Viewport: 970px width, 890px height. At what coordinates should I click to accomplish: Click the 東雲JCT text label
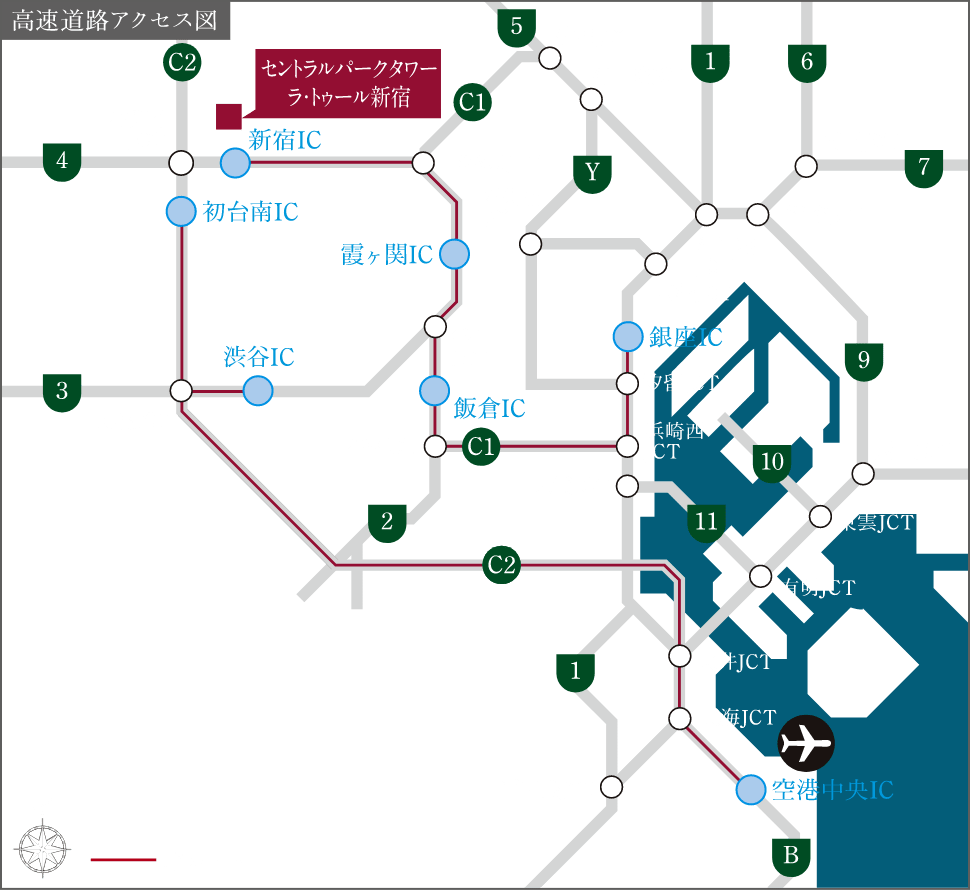click(877, 523)
